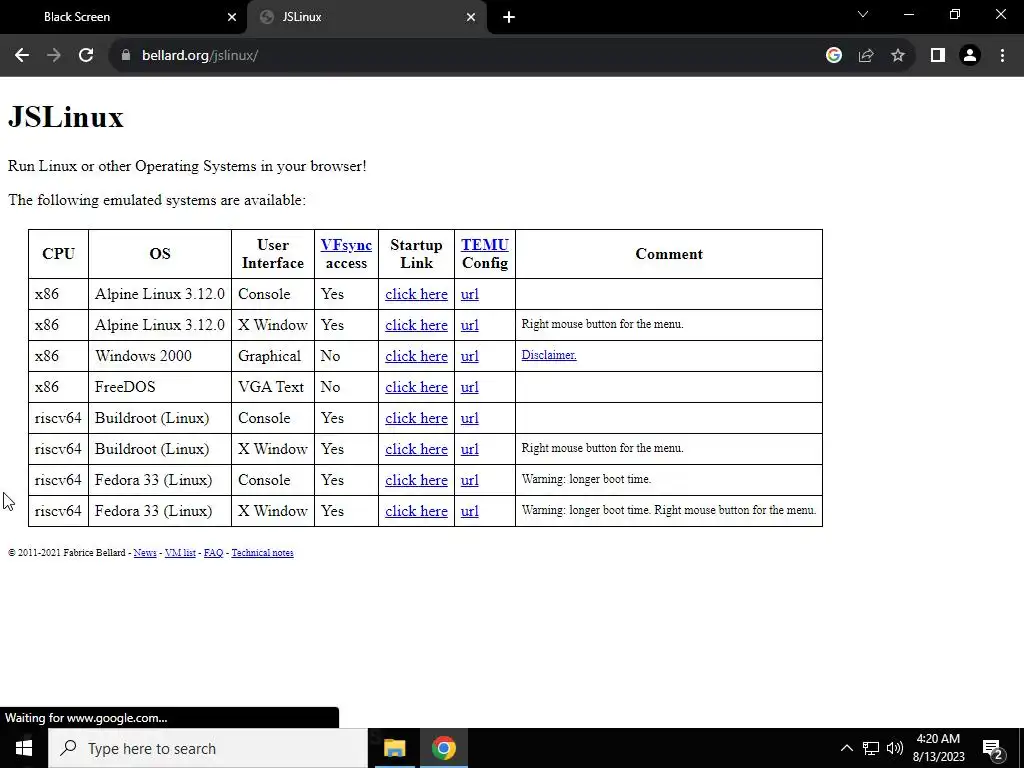This screenshot has width=1024, height=768.
Task: Click the browser forward arrow
Action: (x=54, y=56)
